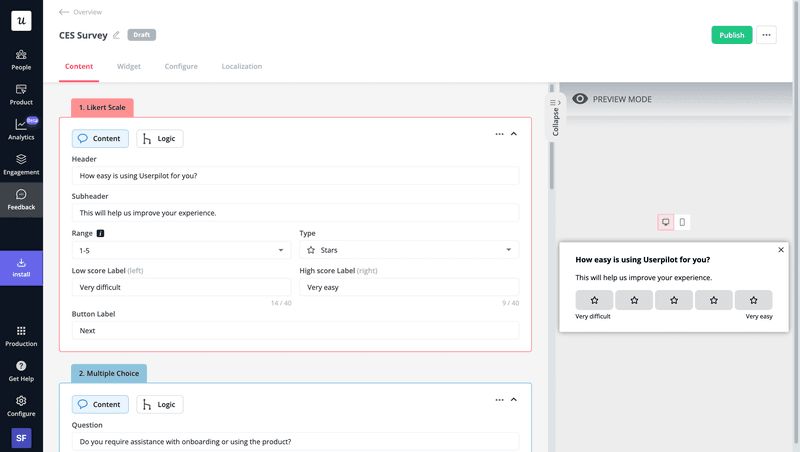Click the pencil icon beside CES Survey
The width and height of the screenshot is (800, 452).
[x=116, y=35]
